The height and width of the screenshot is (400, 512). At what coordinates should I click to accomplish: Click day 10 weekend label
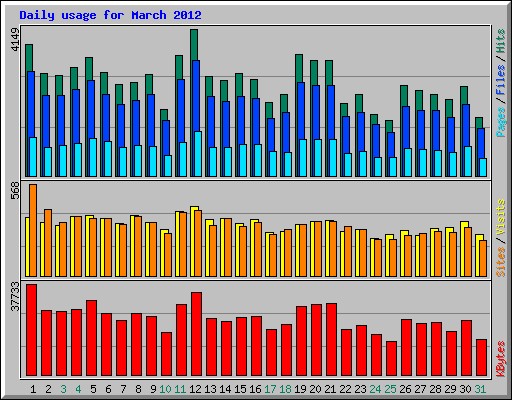pyautogui.click(x=165, y=389)
